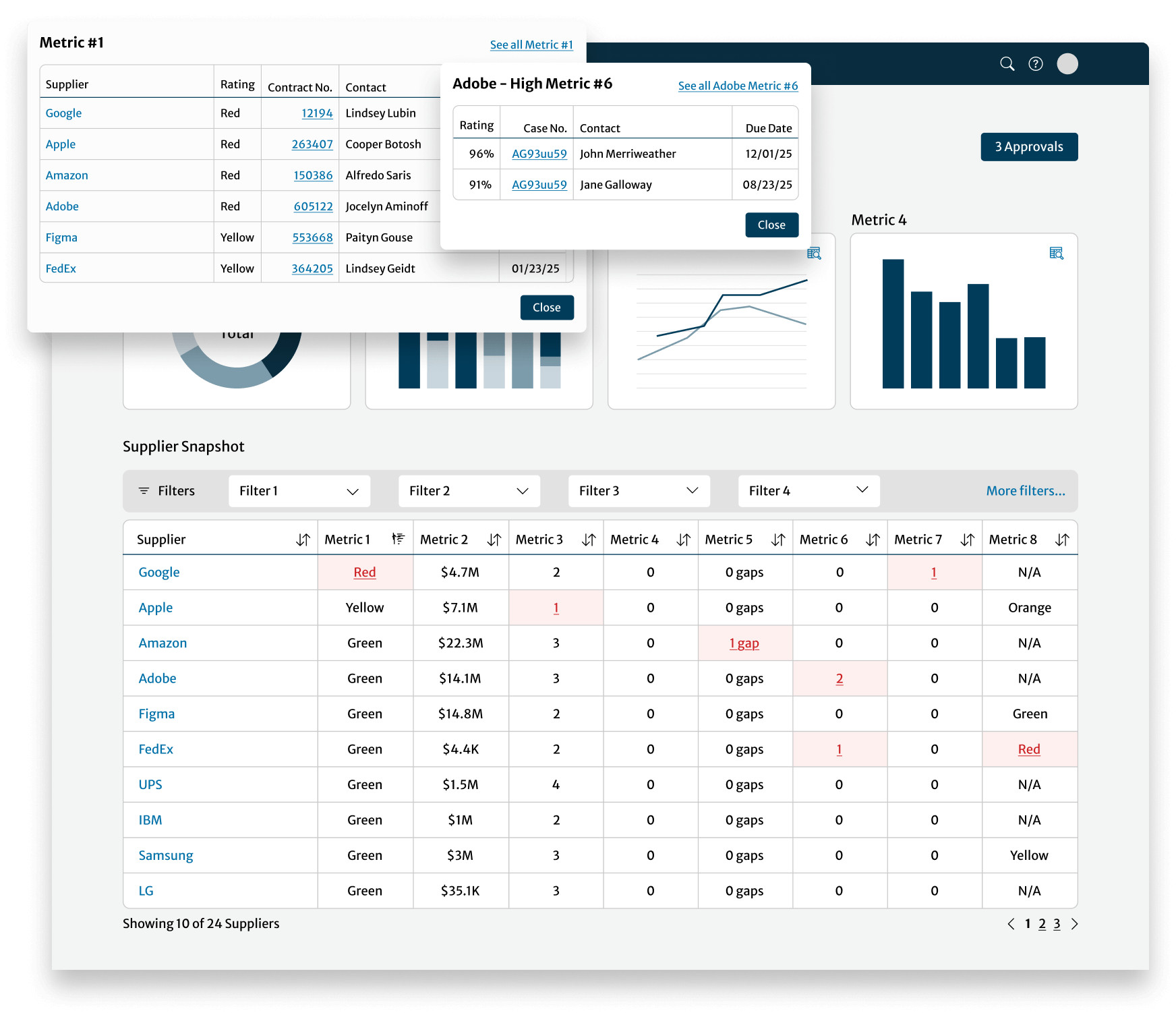Click $22.3M Metric 2 cell for Amazon
Image resolution: width=1176 pixels, height=1013 pixels.
pyautogui.click(x=461, y=643)
